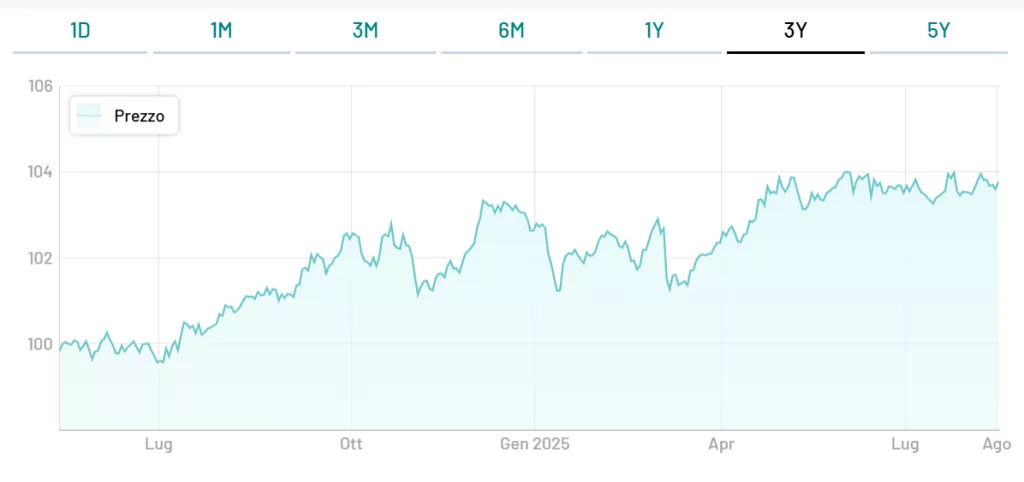Toggle the Prezzo series legend label
The height and width of the screenshot is (482, 1024).
point(139,116)
